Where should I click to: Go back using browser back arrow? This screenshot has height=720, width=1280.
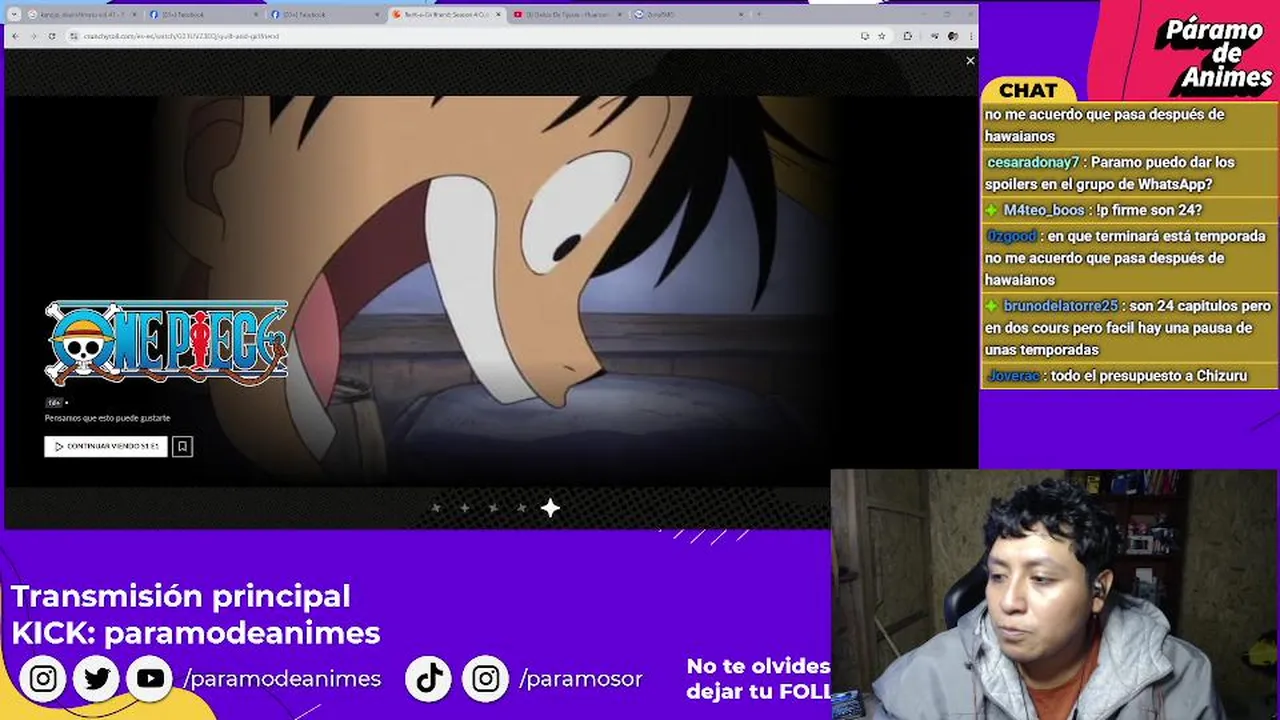[15, 36]
